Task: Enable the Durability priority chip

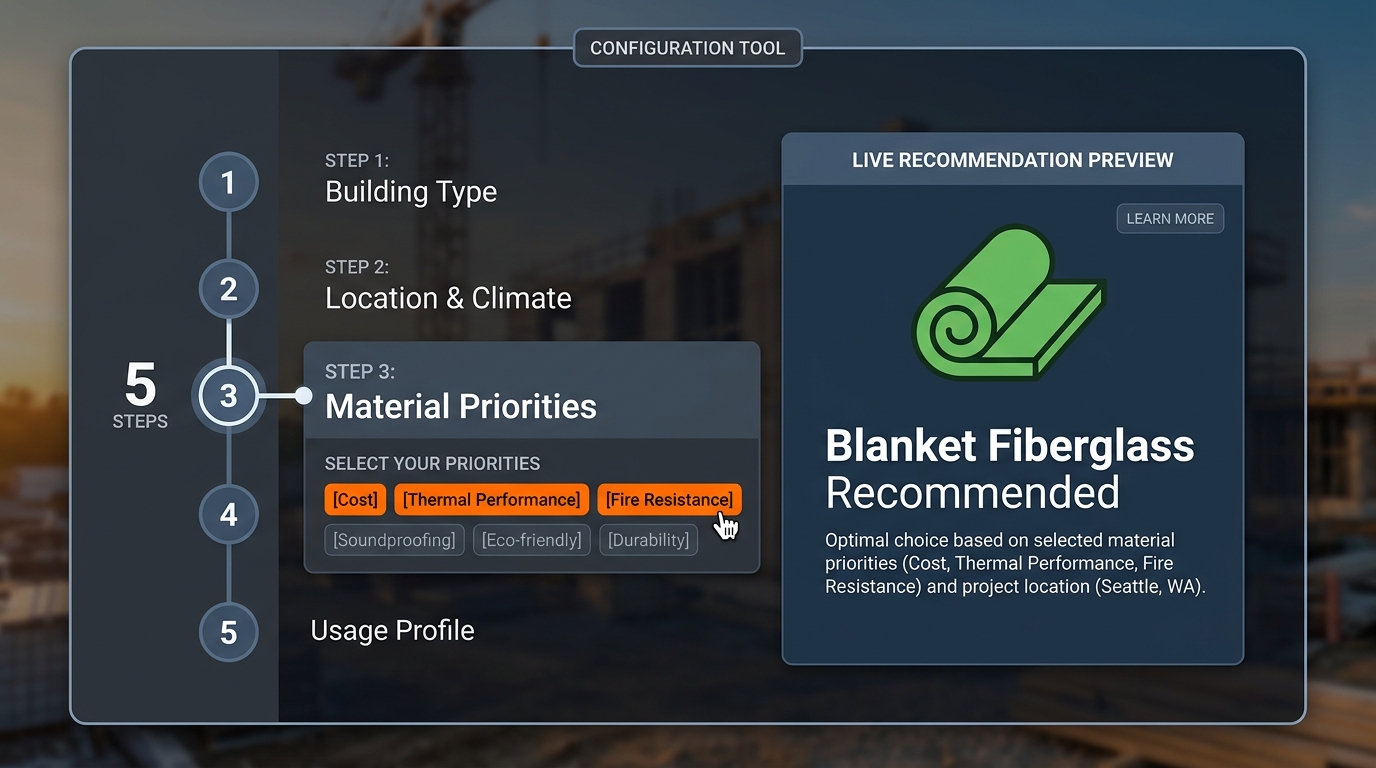Action: click(648, 539)
